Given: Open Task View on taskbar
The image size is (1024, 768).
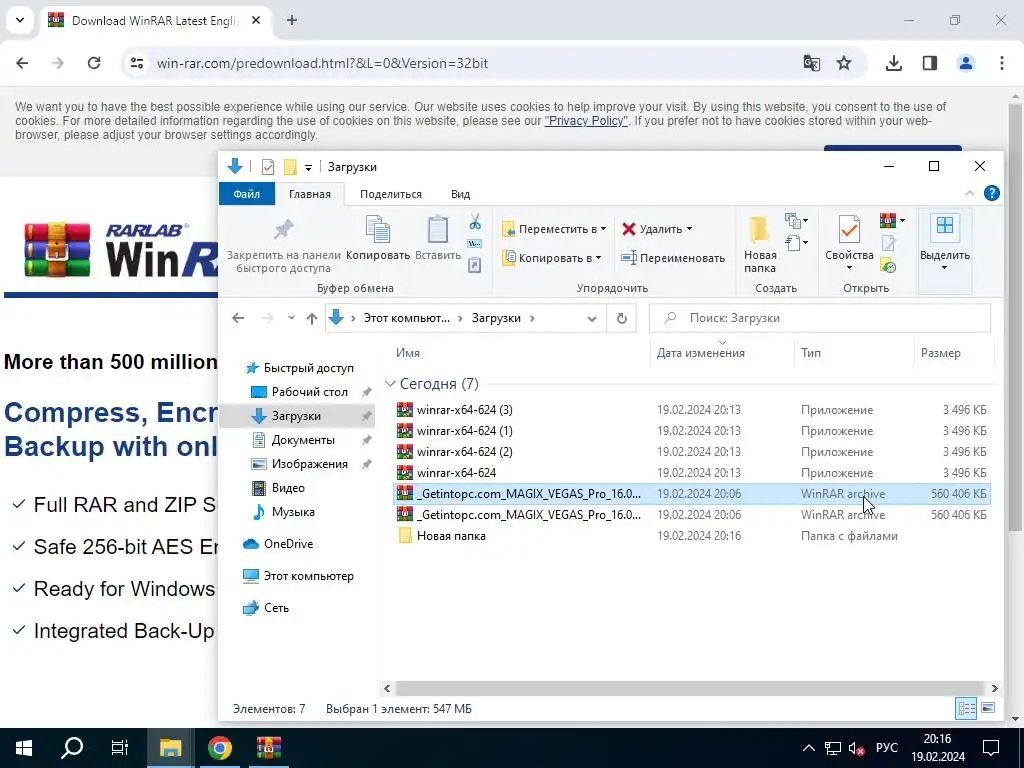Looking at the screenshot, I should click(x=120, y=748).
